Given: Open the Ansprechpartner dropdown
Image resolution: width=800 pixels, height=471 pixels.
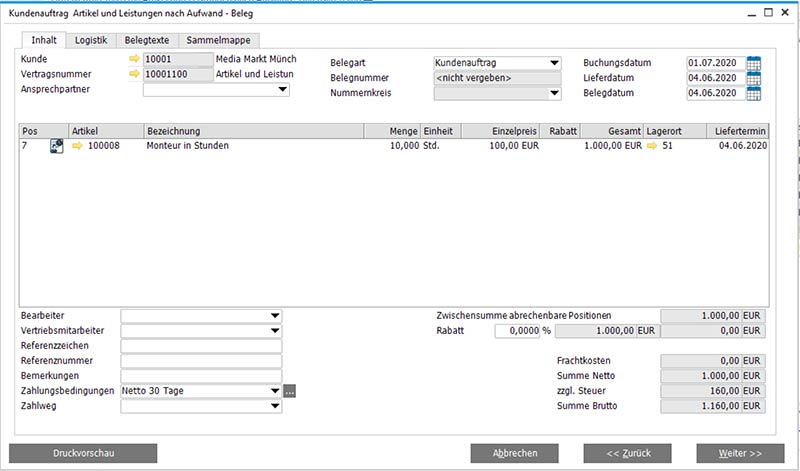Looking at the screenshot, I should click(x=282, y=90).
